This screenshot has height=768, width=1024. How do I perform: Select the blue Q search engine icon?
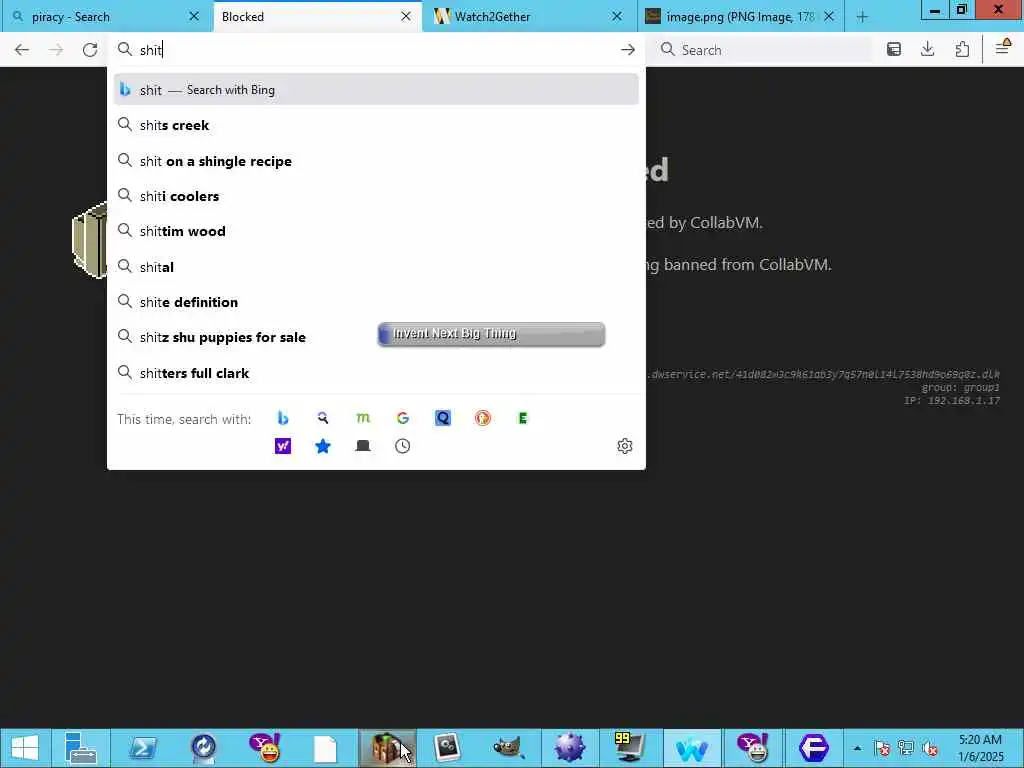443,418
